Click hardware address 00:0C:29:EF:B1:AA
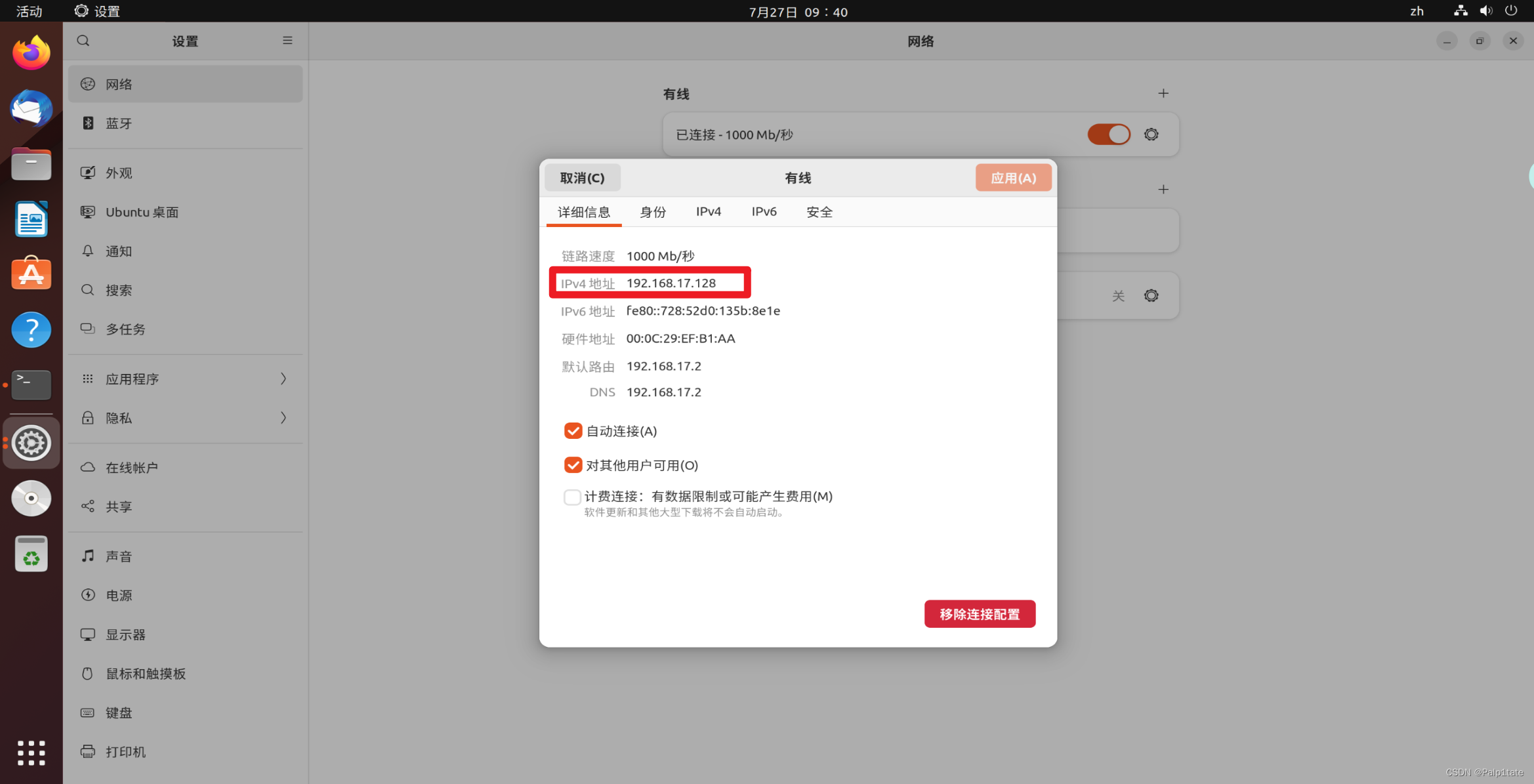The width and height of the screenshot is (1534, 784). pyautogui.click(x=681, y=339)
